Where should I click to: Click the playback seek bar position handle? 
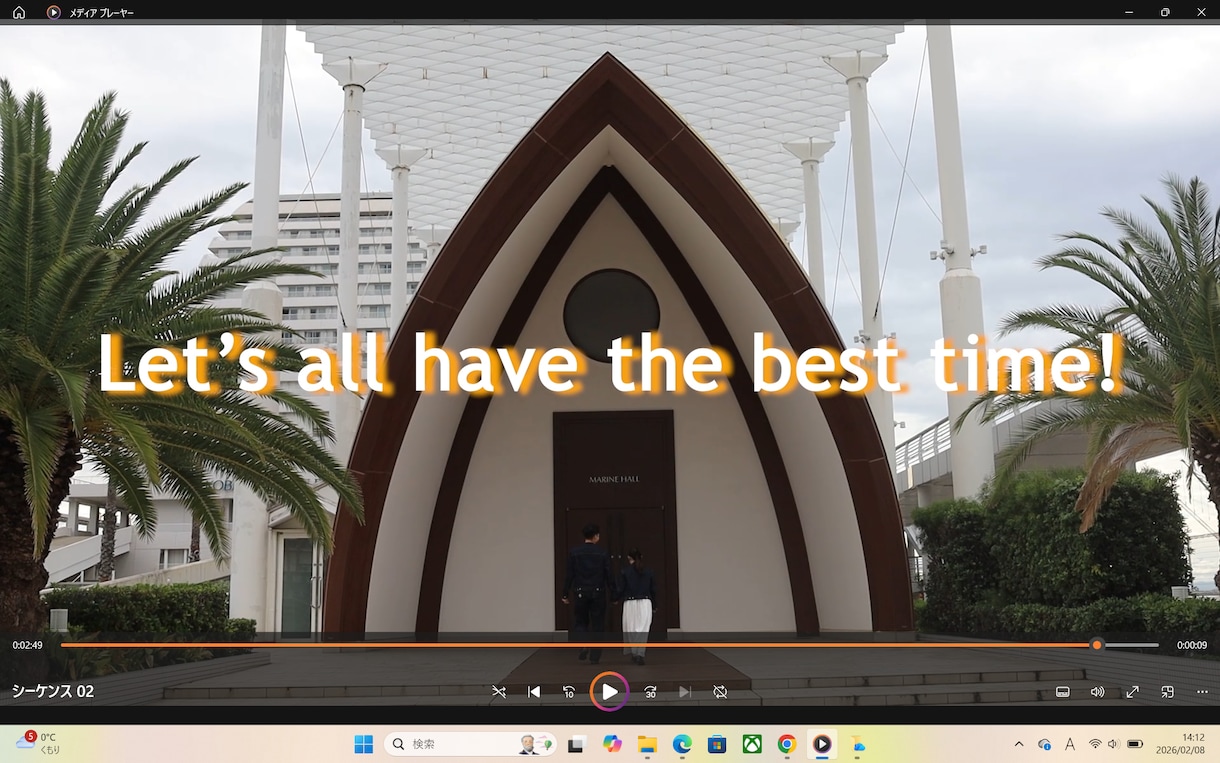tap(1097, 645)
